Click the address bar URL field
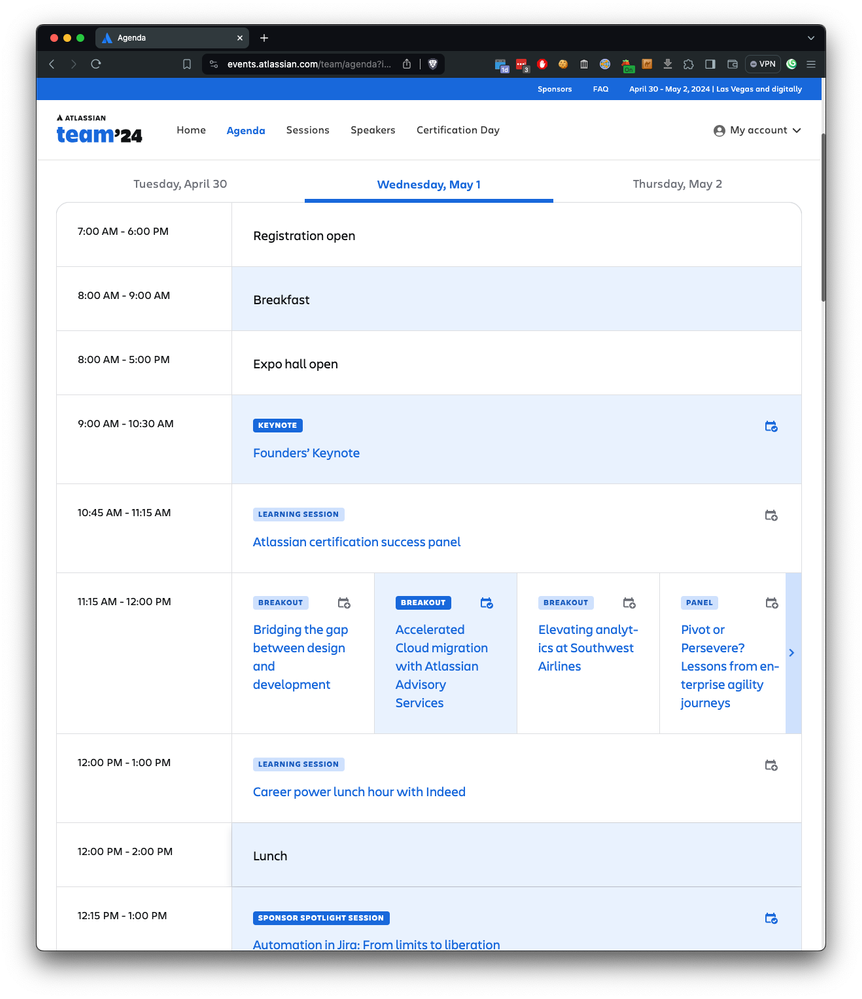The height and width of the screenshot is (999, 862). (309, 64)
